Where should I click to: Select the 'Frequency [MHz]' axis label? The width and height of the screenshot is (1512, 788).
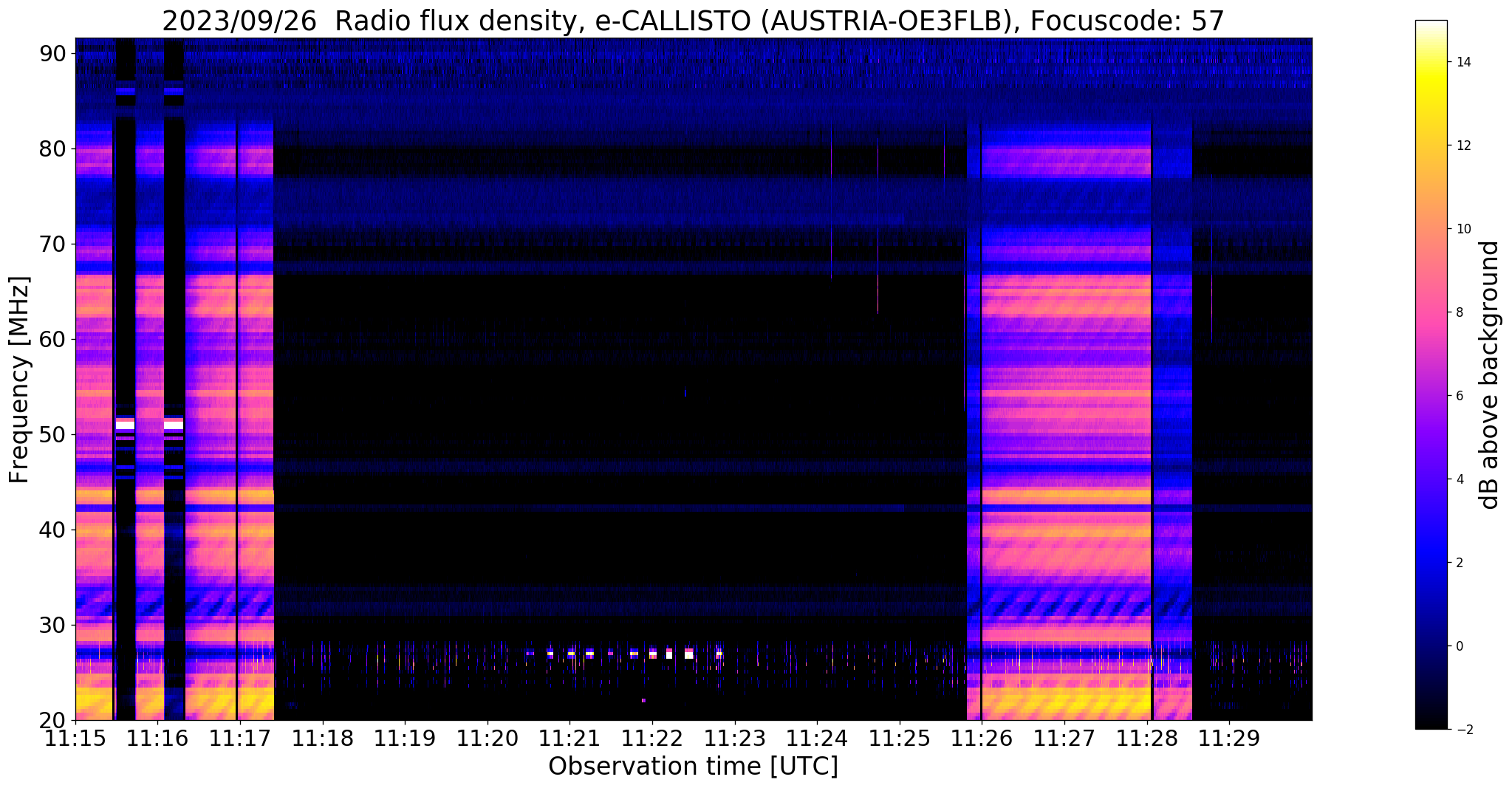19,380
